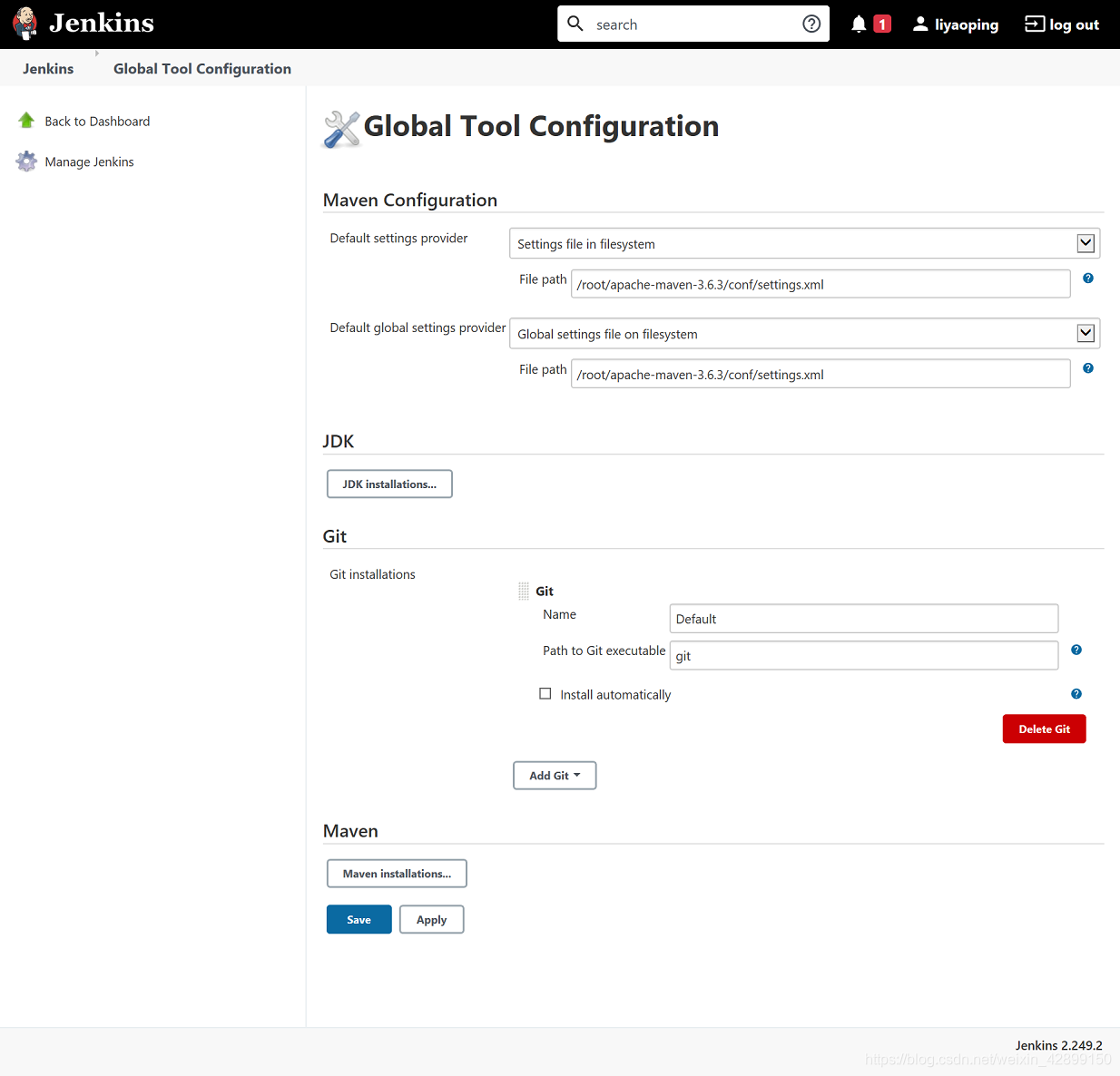The image size is (1120, 1076).
Task: Open help for Default settings File path
Action: point(1088,279)
